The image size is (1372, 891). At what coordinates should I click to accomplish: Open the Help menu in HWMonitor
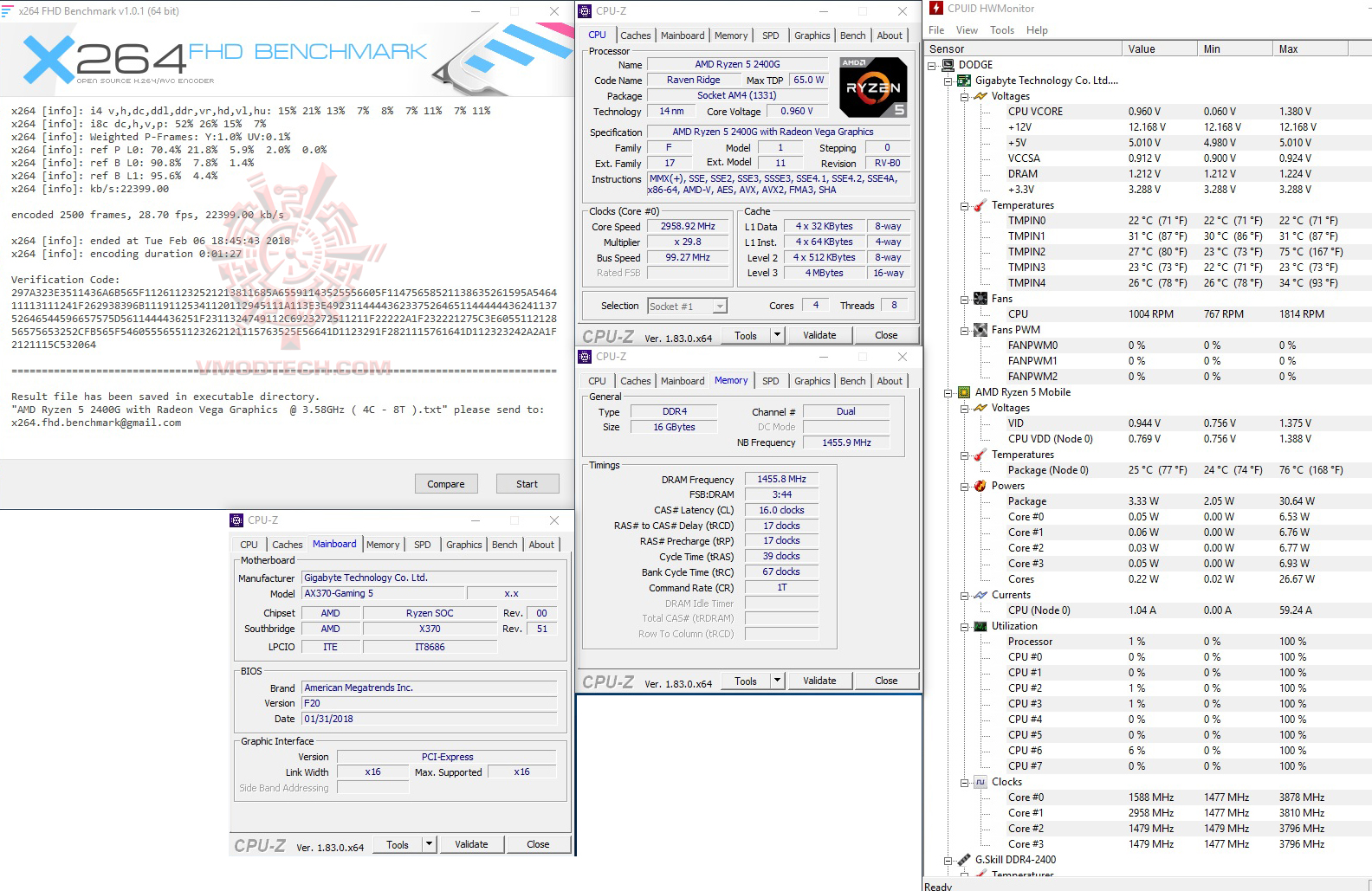click(1037, 30)
